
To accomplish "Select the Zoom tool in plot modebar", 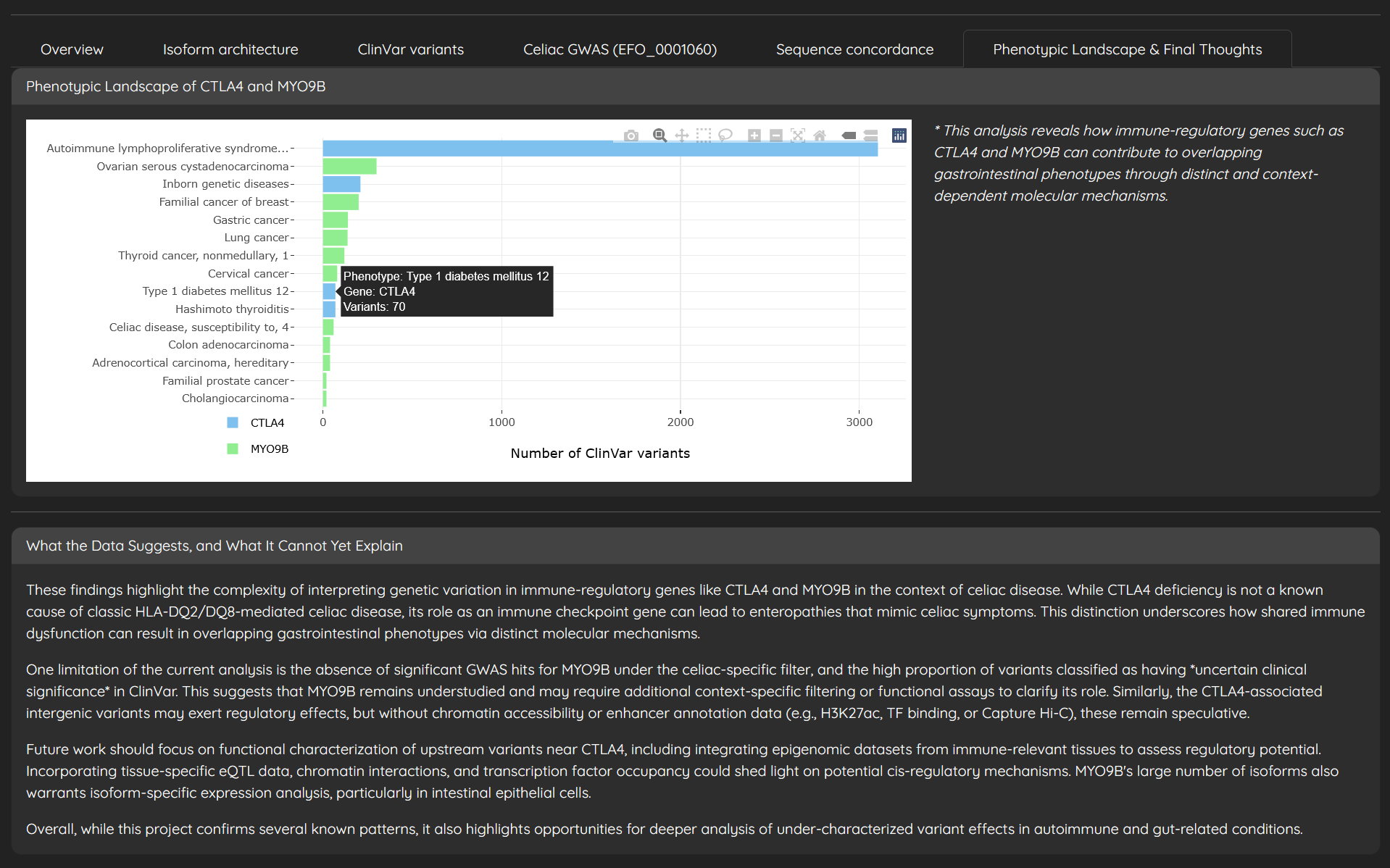I will (x=659, y=135).
